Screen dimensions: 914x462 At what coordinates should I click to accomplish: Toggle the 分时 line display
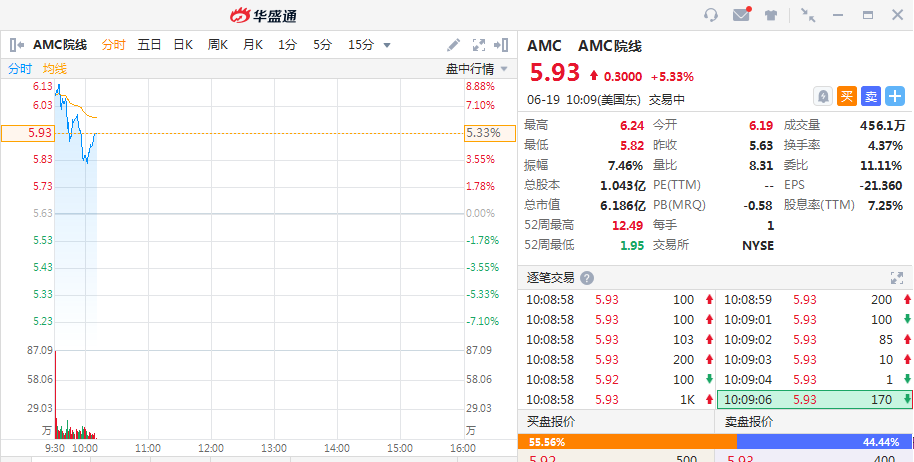[20, 69]
